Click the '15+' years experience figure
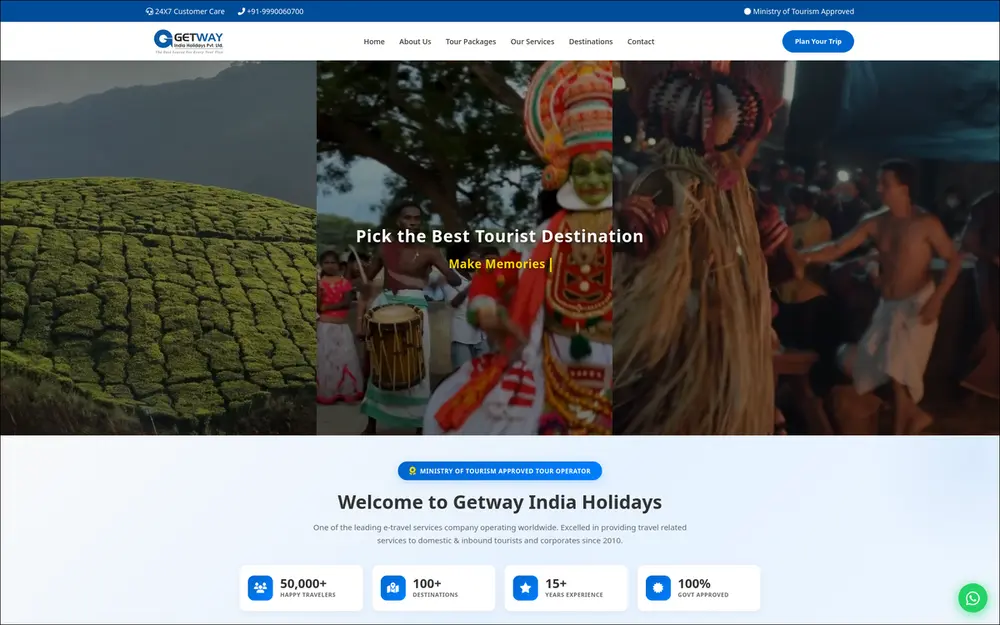Image resolution: width=1000 pixels, height=625 pixels. pos(555,584)
